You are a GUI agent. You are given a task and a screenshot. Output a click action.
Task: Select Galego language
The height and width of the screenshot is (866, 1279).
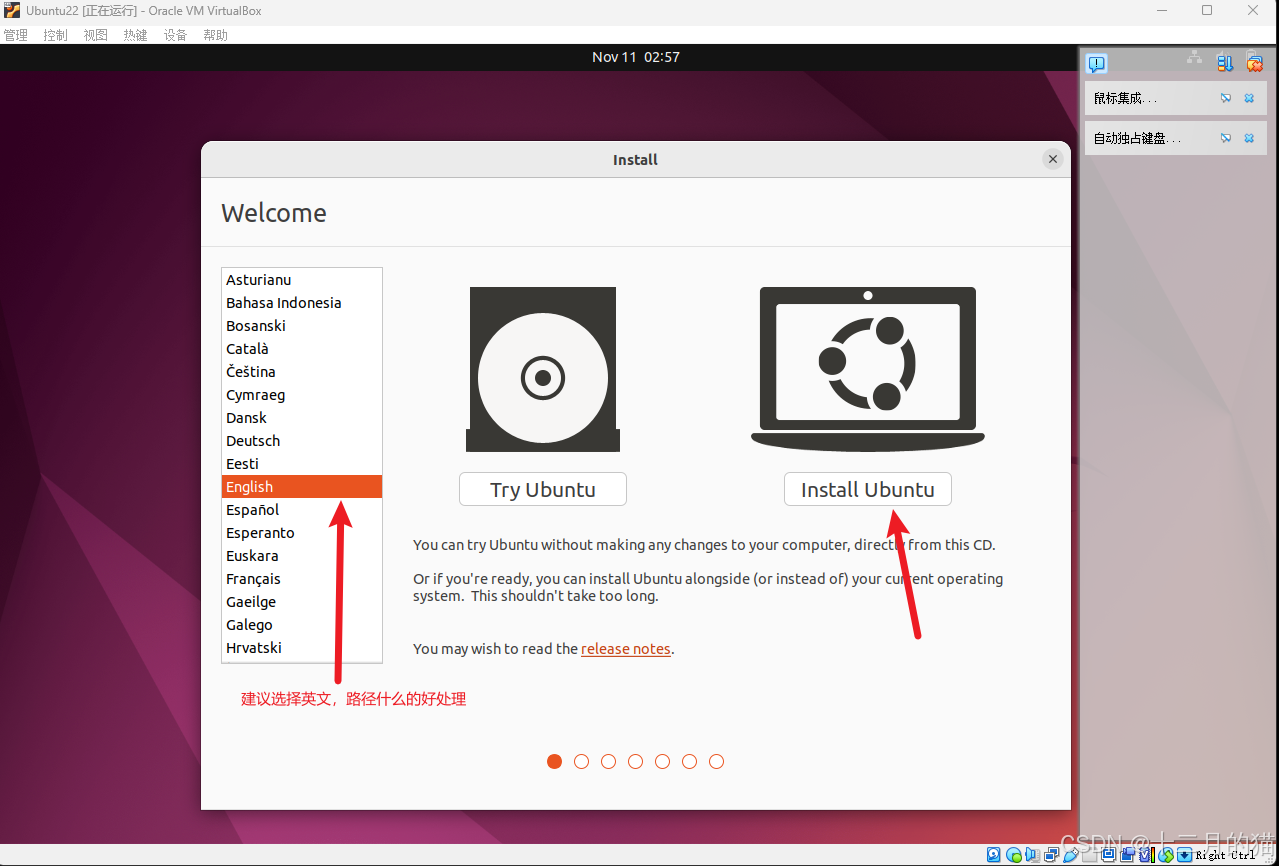coord(302,625)
